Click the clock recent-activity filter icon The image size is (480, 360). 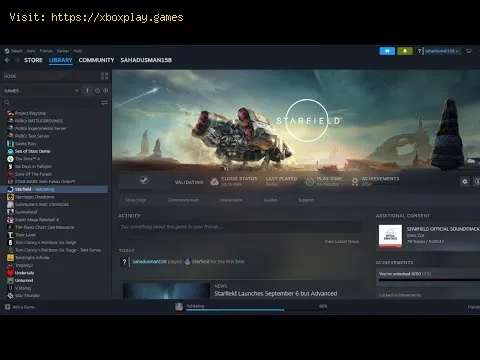click(x=97, y=91)
